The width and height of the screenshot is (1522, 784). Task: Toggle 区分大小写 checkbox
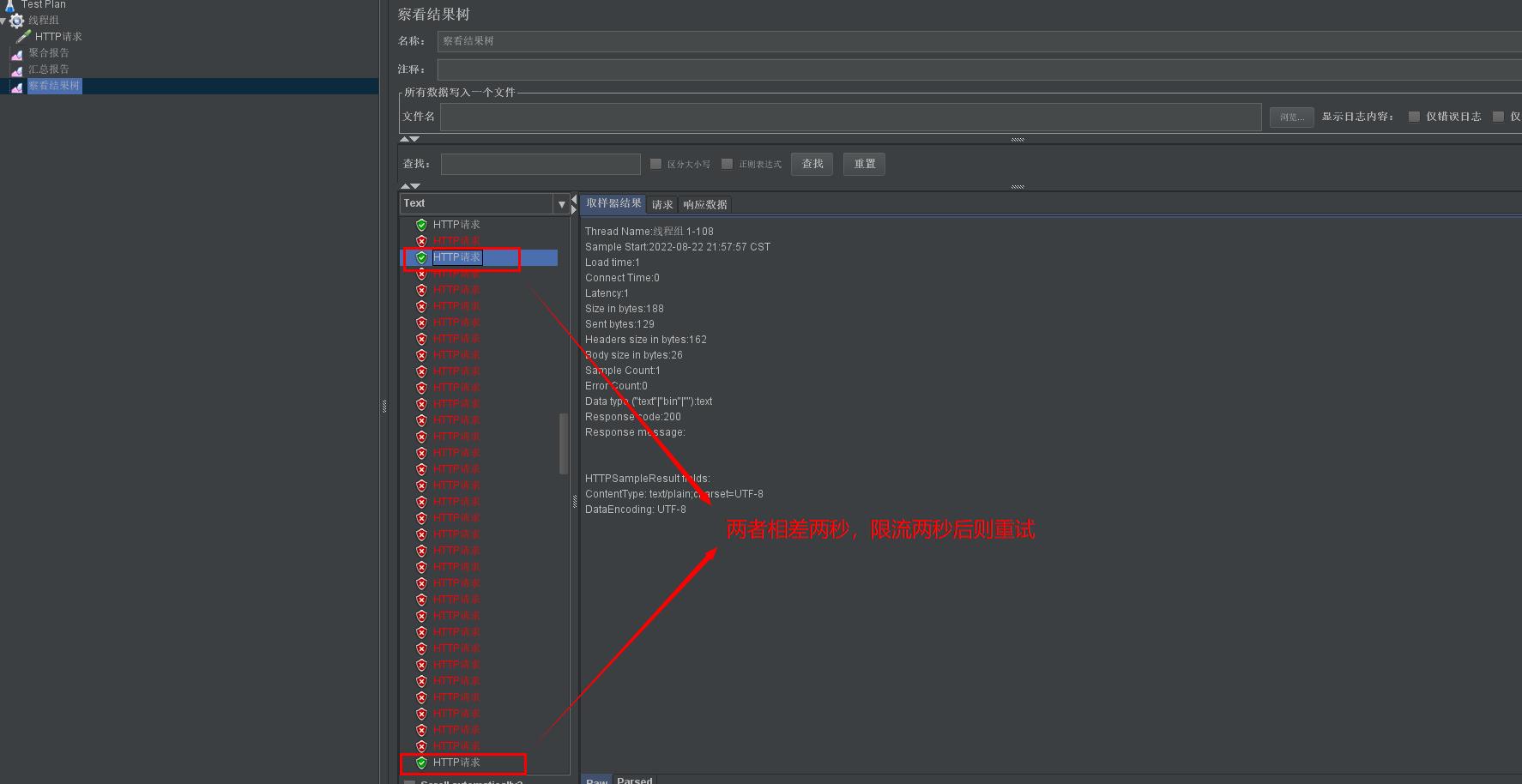[x=655, y=164]
